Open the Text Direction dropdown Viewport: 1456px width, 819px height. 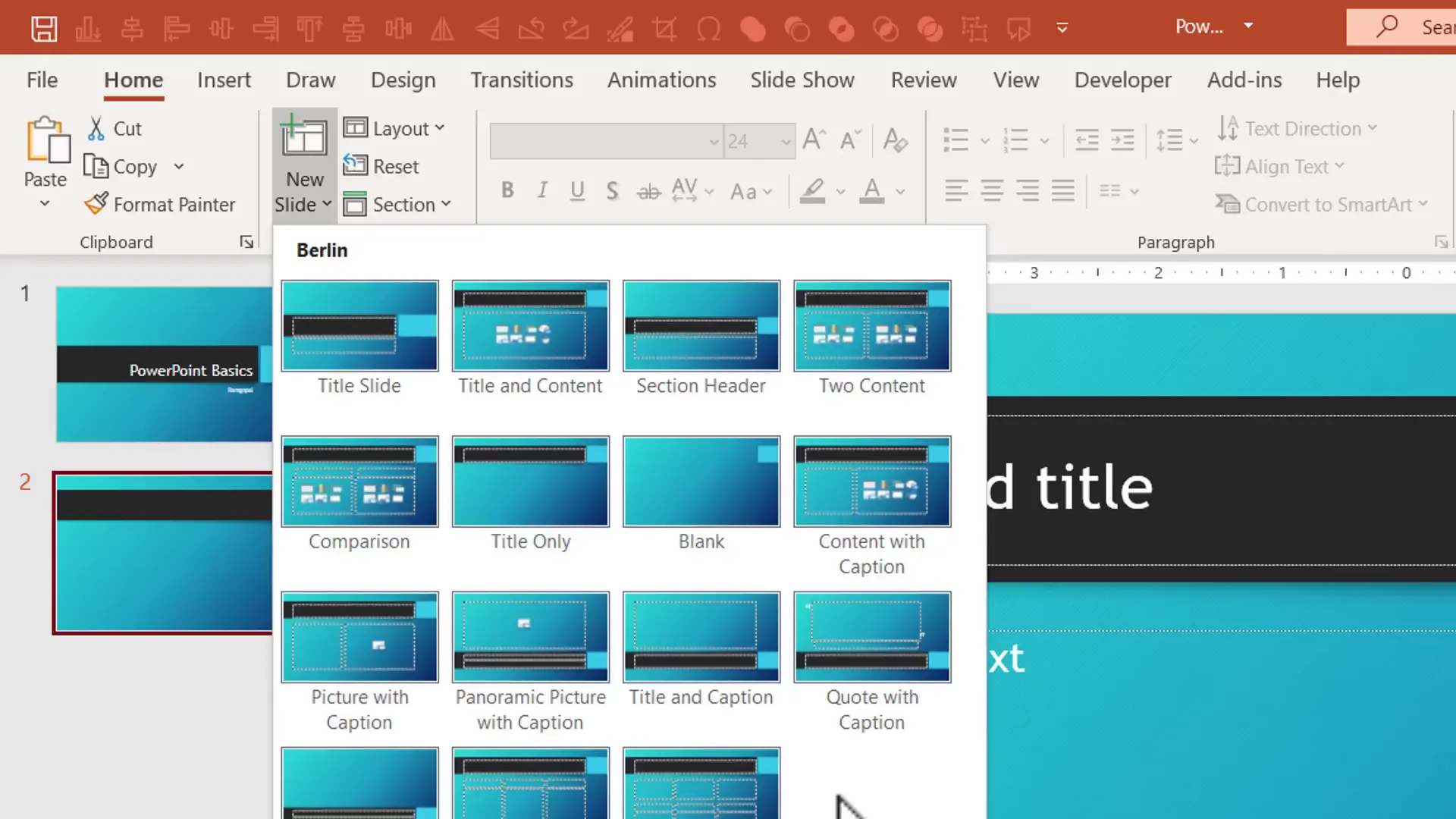pyautogui.click(x=1297, y=128)
